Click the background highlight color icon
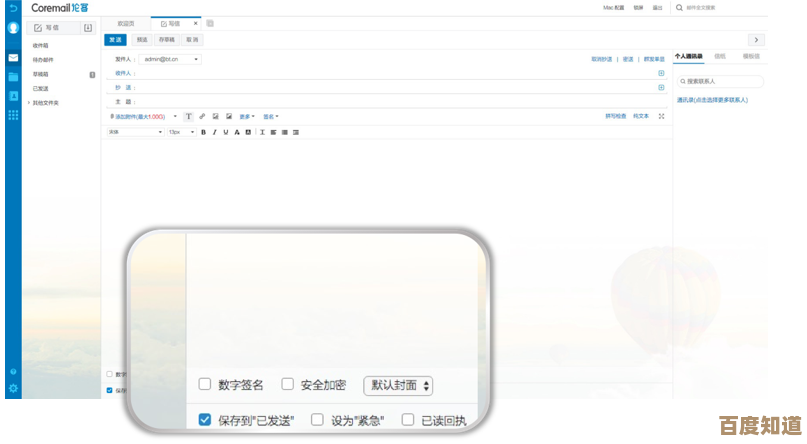 coord(248,132)
